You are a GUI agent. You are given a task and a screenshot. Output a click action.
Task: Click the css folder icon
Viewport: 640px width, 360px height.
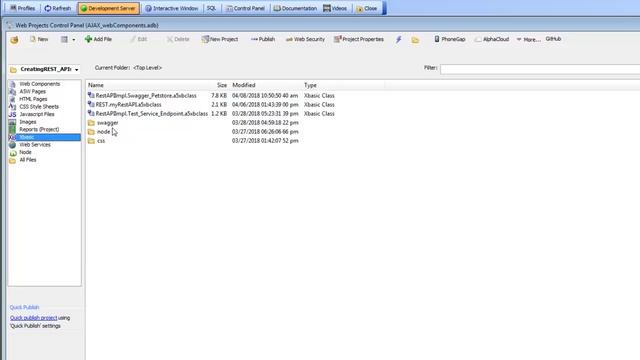[91, 140]
